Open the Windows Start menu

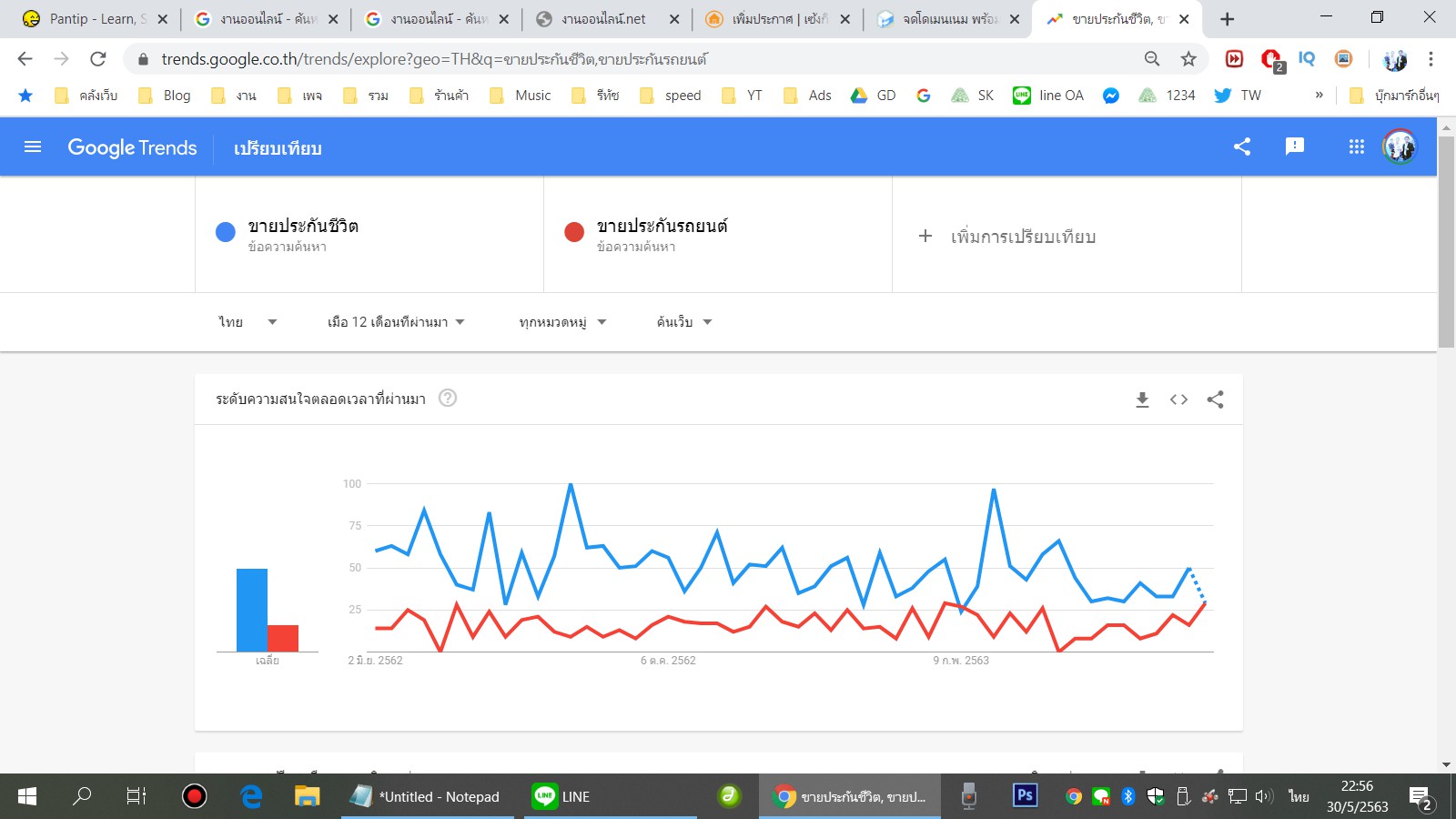[27, 796]
